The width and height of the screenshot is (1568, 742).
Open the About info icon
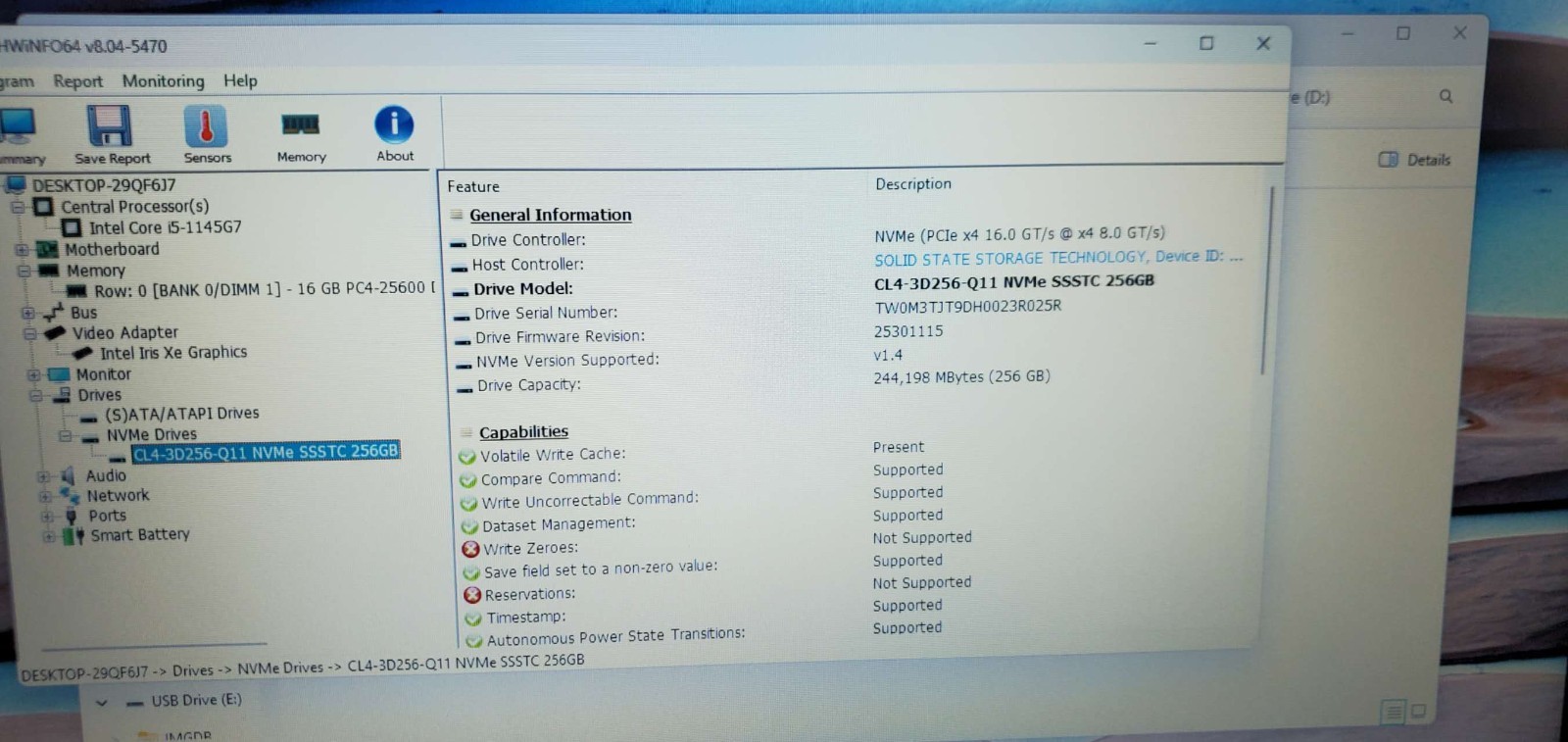[394, 124]
